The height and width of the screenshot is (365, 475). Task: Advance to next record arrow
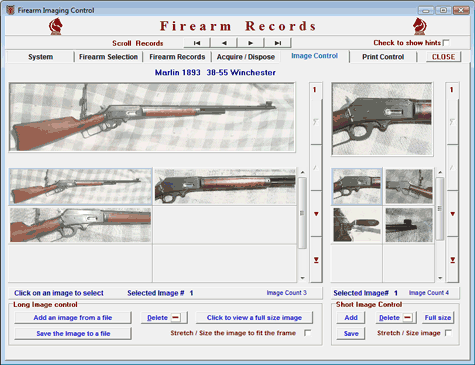[x=251, y=43]
